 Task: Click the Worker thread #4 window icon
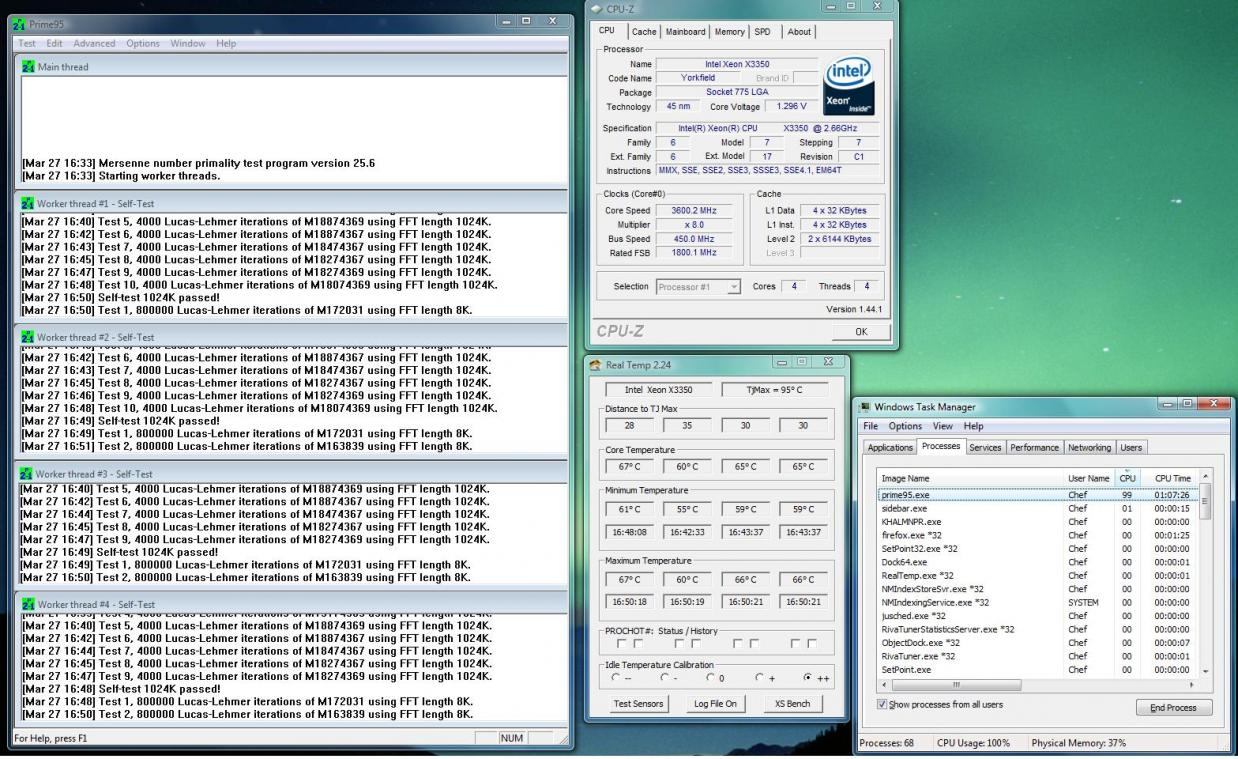tap(28, 604)
